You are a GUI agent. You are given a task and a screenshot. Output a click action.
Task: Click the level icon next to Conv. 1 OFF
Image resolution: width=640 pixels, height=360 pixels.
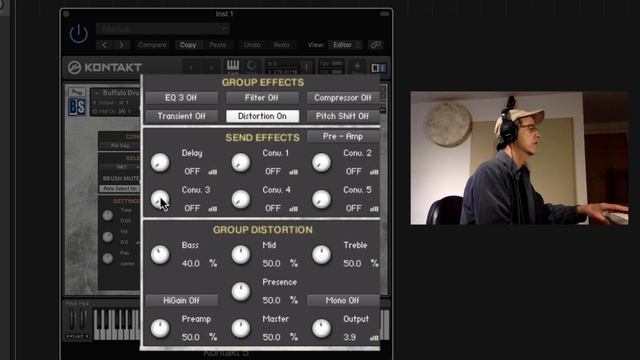(x=293, y=172)
